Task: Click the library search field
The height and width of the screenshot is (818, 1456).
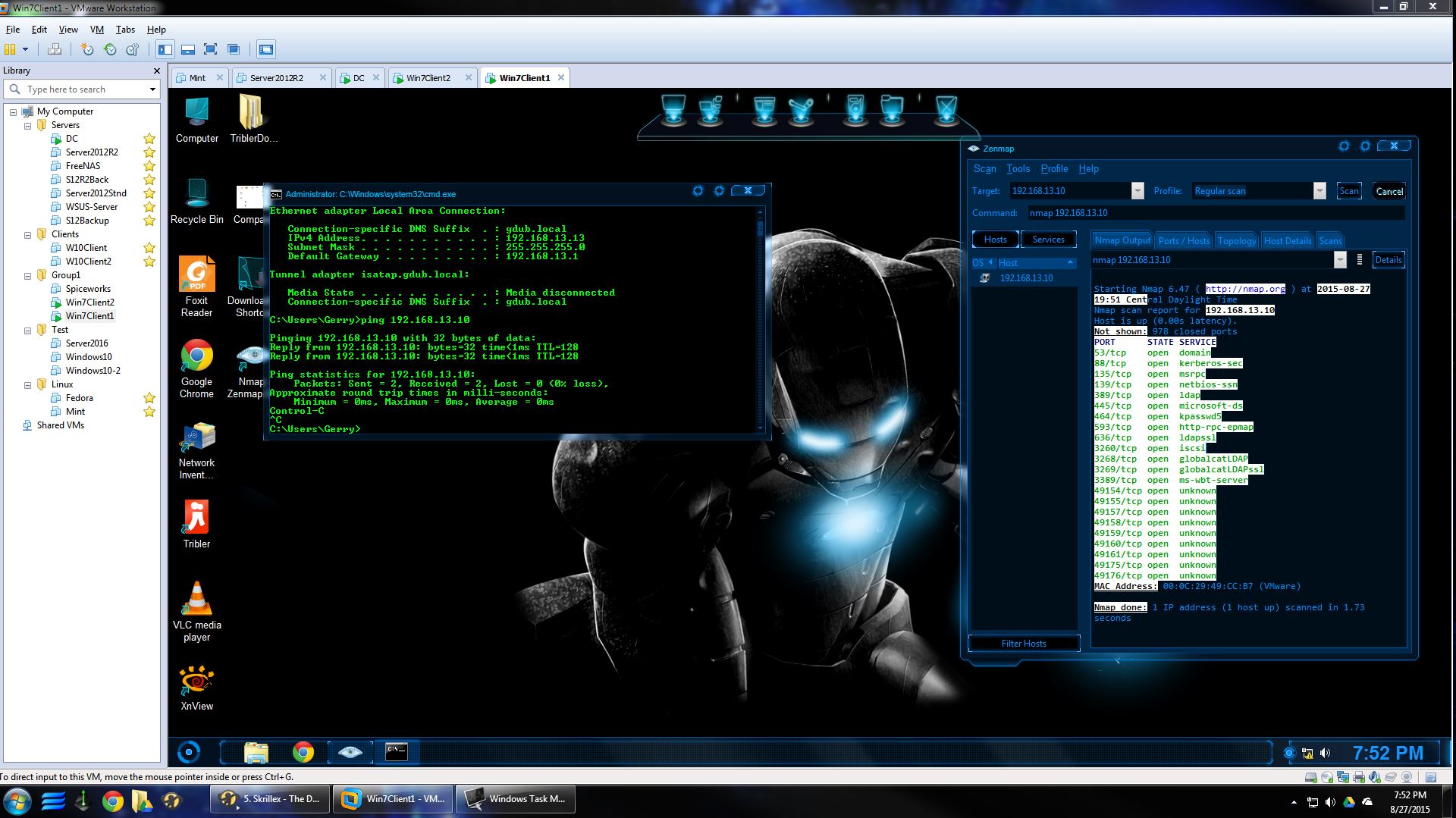Action: coord(82,89)
